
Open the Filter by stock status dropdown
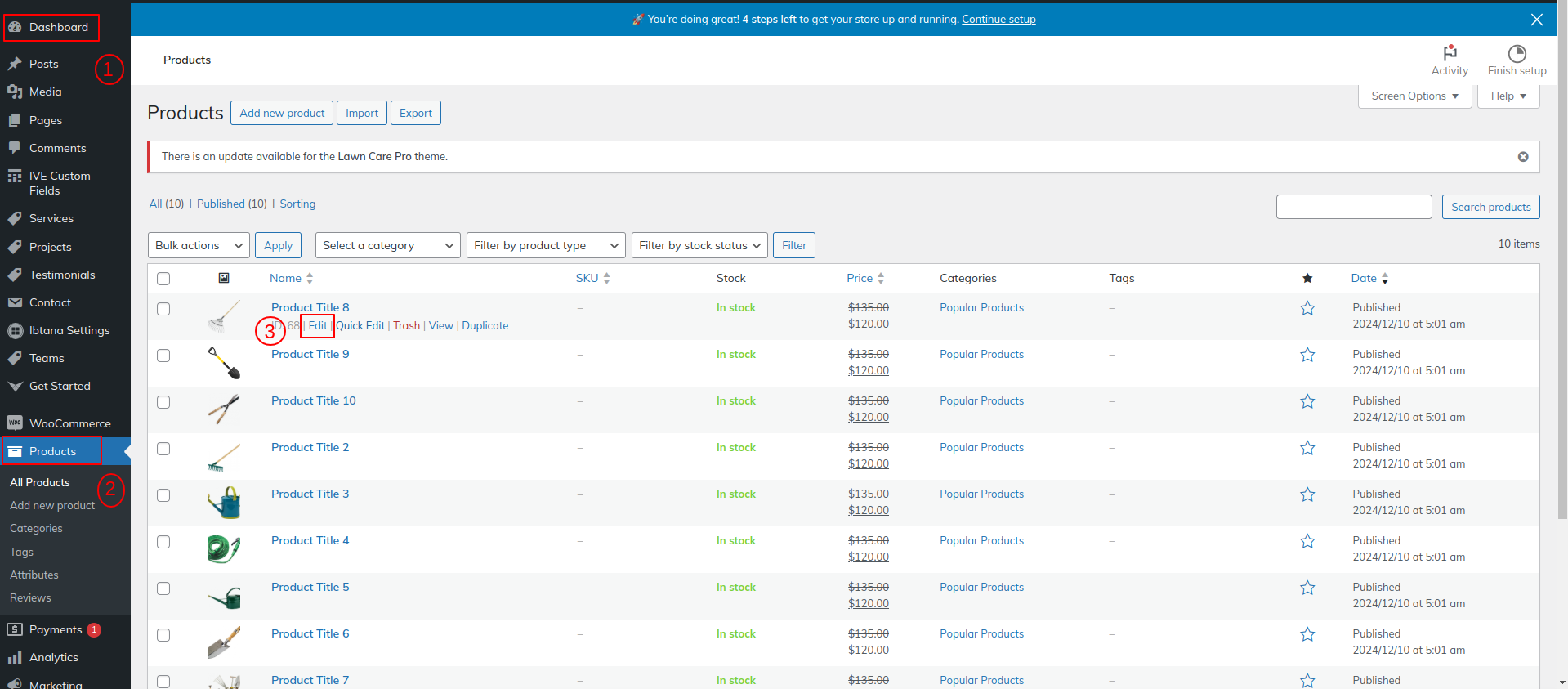[699, 245]
